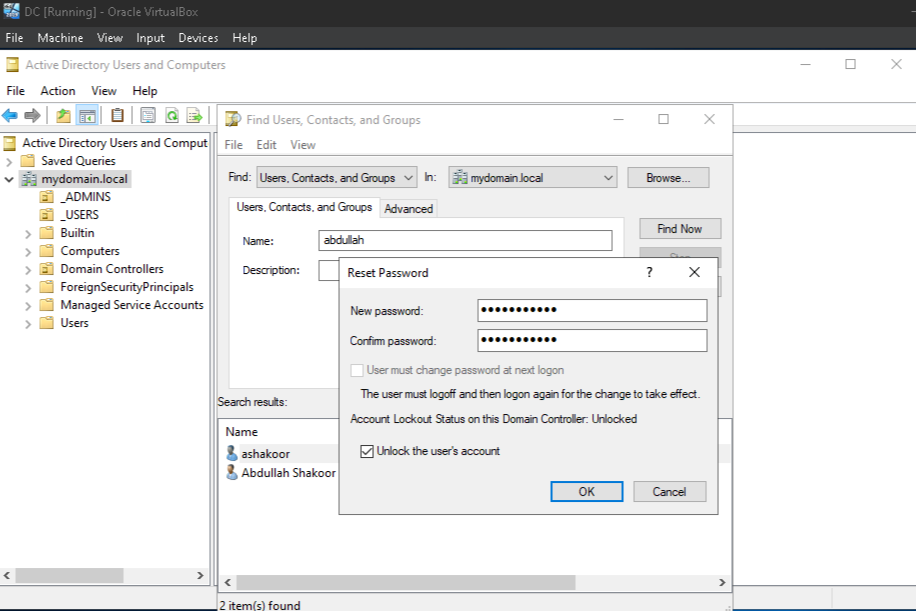Collapse the mydomain.local tree node
This screenshot has height=611, width=916.
point(9,179)
